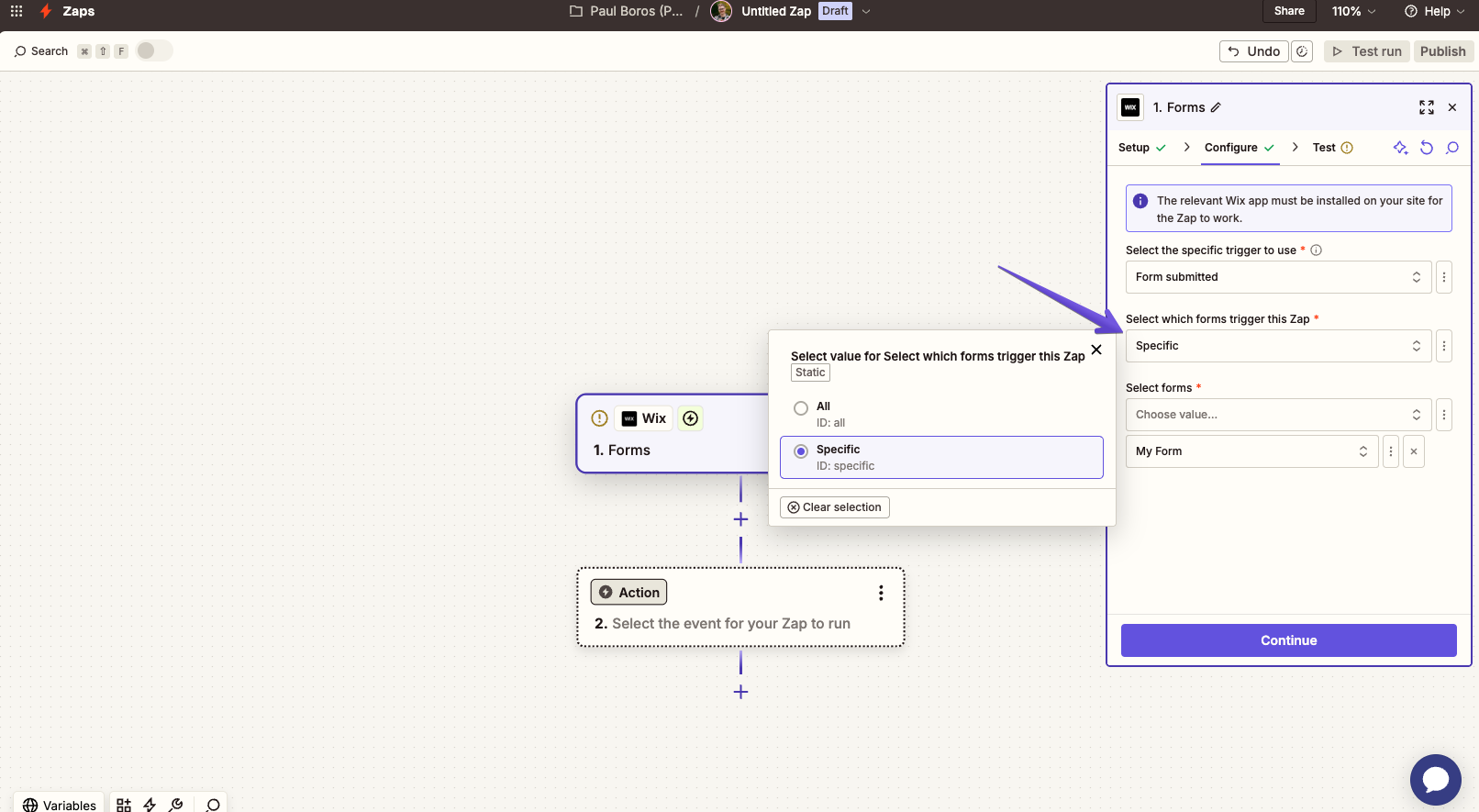Image resolution: width=1479 pixels, height=812 pixels.
Task: Open the Form submitted trigger dropdown
Action: [x=1278, y=277]
